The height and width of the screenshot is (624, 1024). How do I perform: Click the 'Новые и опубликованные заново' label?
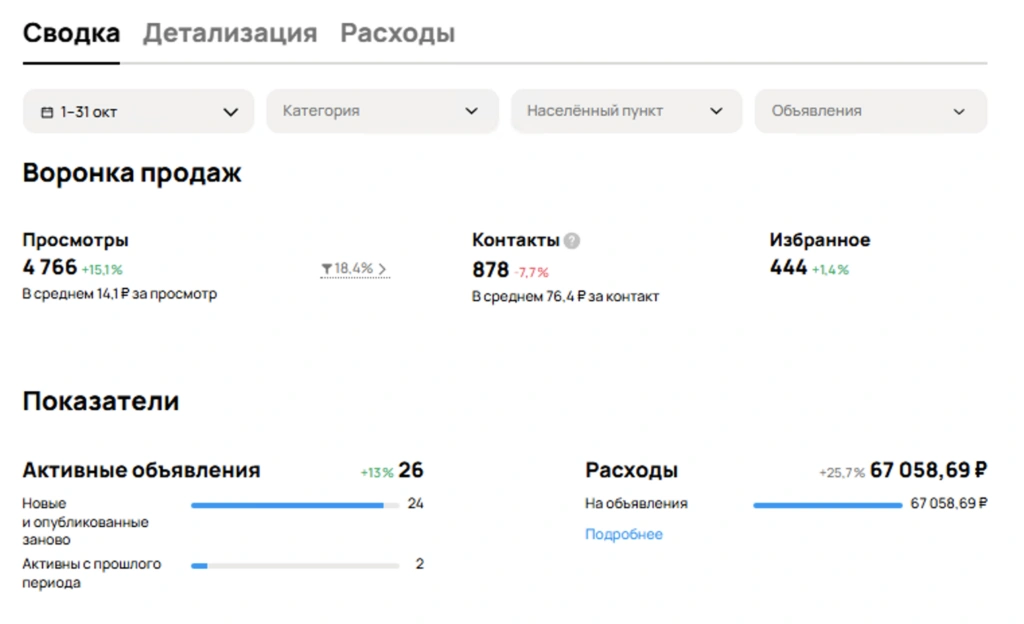(x=86, y=522)
